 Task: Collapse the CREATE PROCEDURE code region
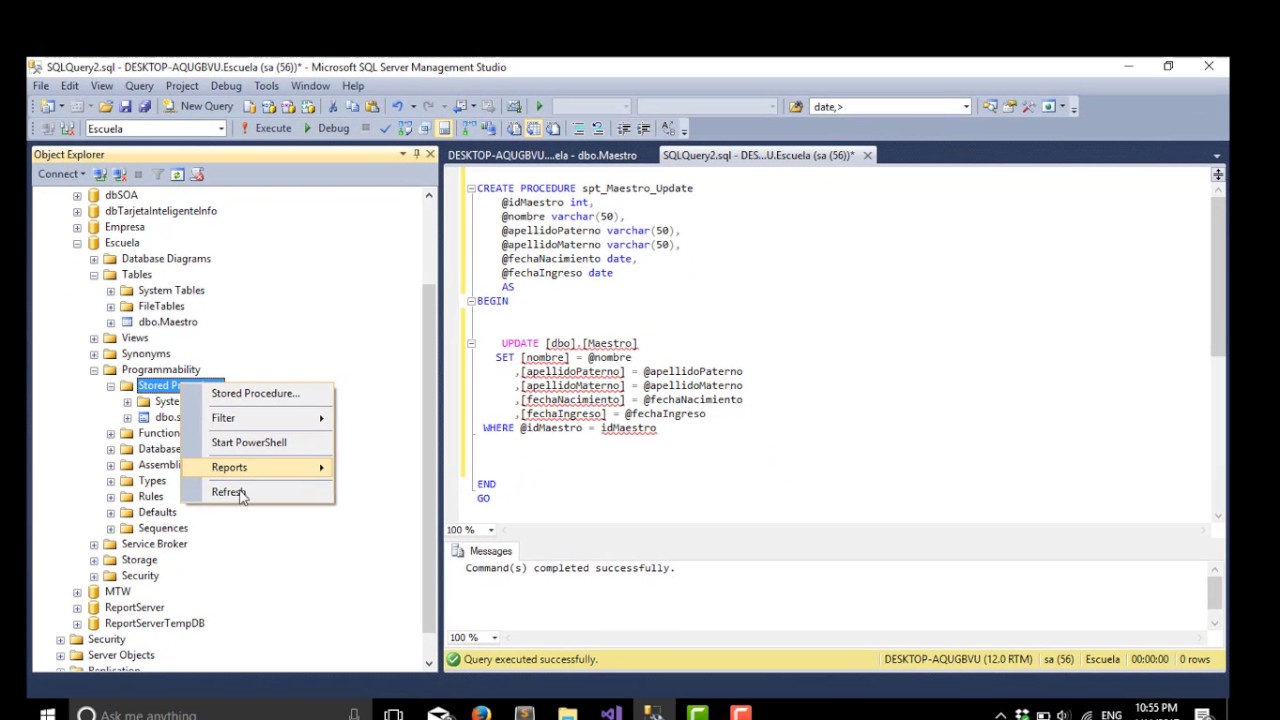tap(471, 188)
